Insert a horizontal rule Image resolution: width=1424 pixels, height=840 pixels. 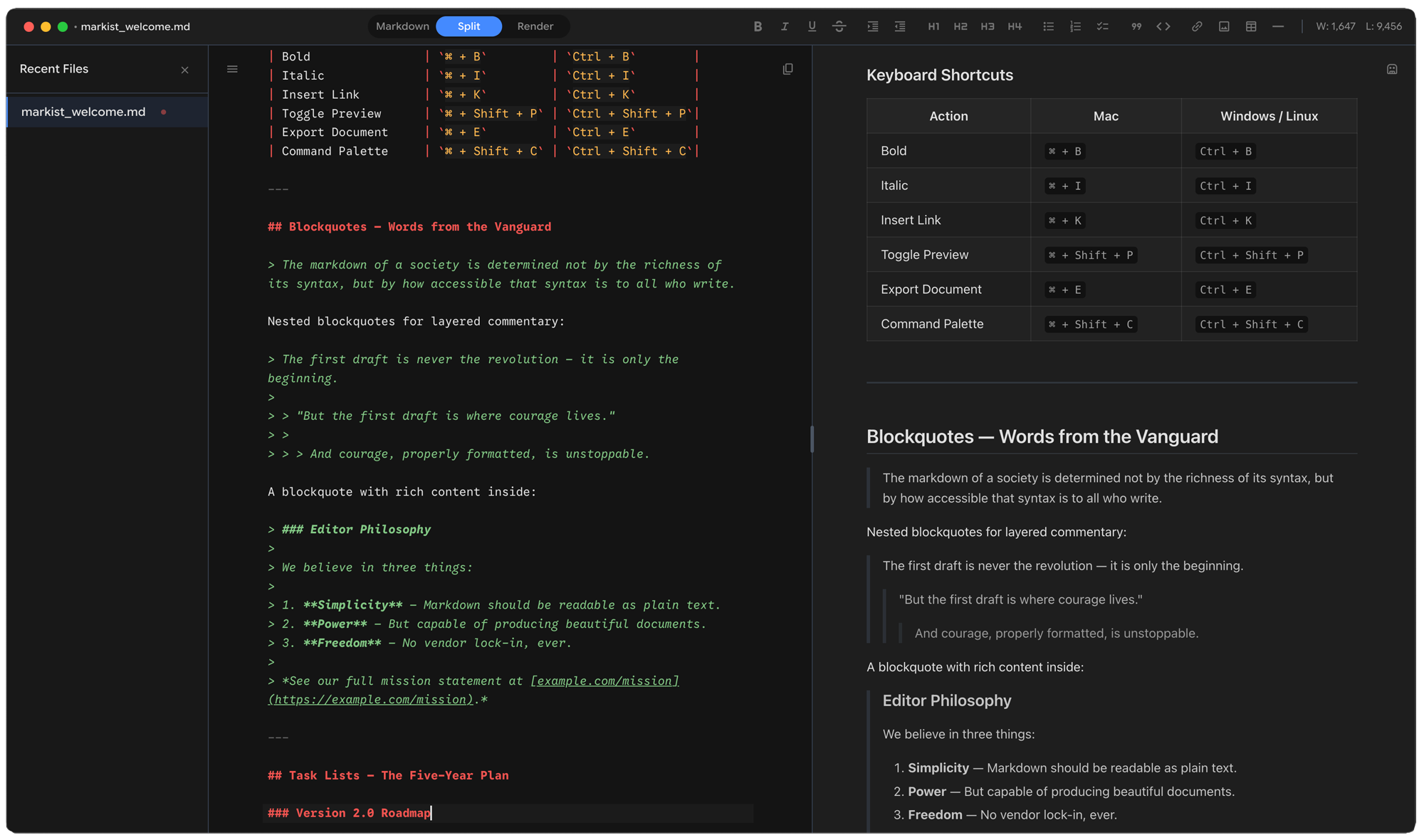coord(1278,26)
